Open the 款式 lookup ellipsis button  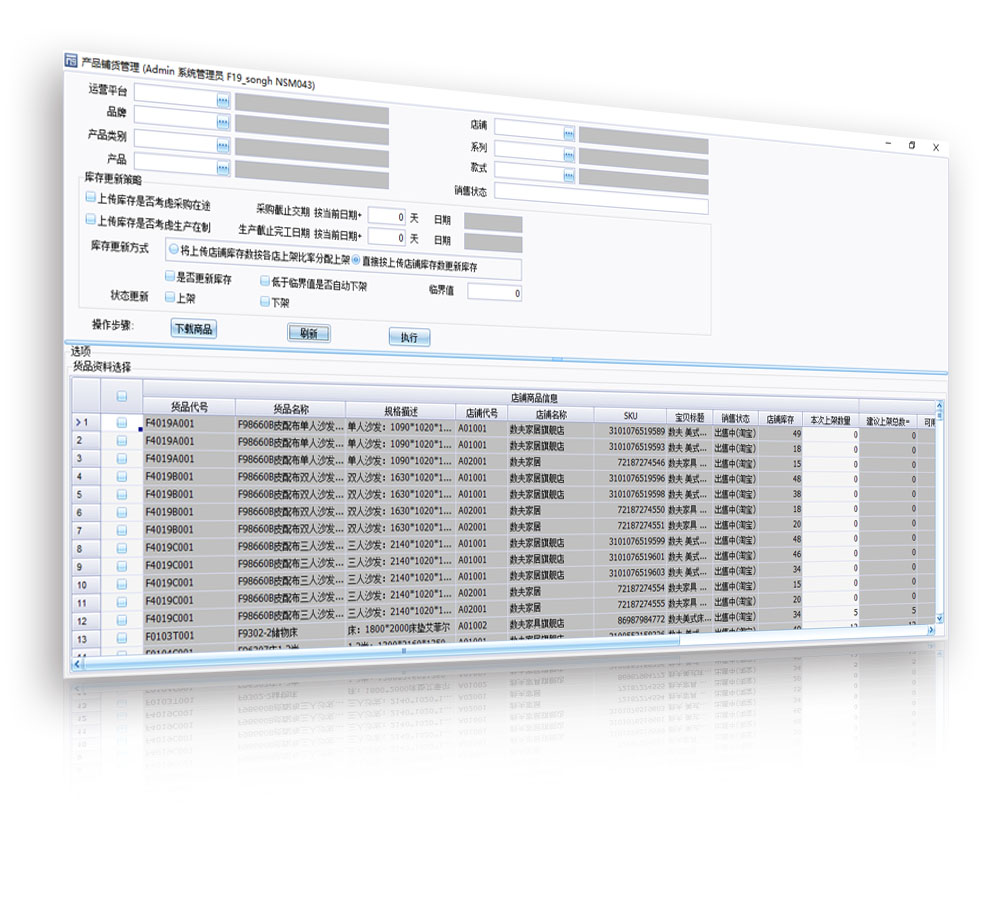pyautogui.click(x=568, y=174)
